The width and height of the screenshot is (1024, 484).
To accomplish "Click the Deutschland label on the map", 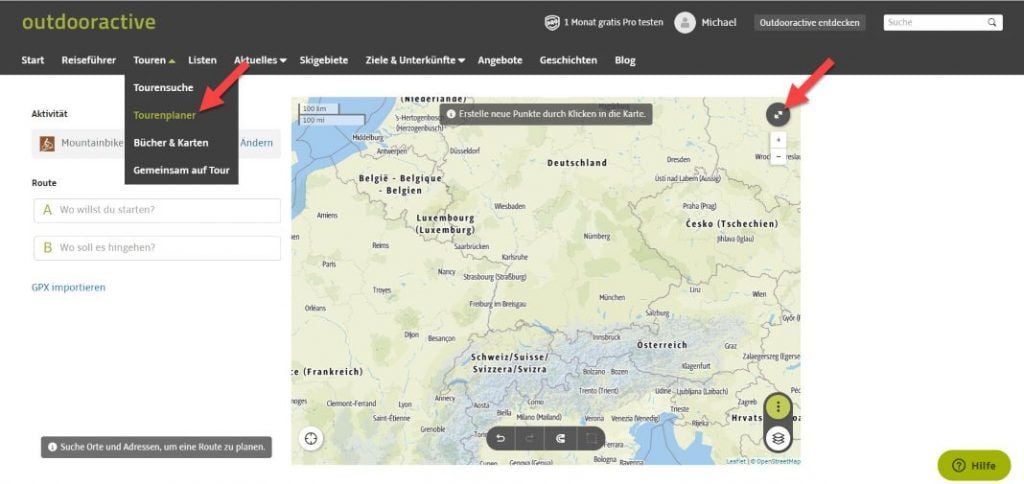I will click(577, 163).
